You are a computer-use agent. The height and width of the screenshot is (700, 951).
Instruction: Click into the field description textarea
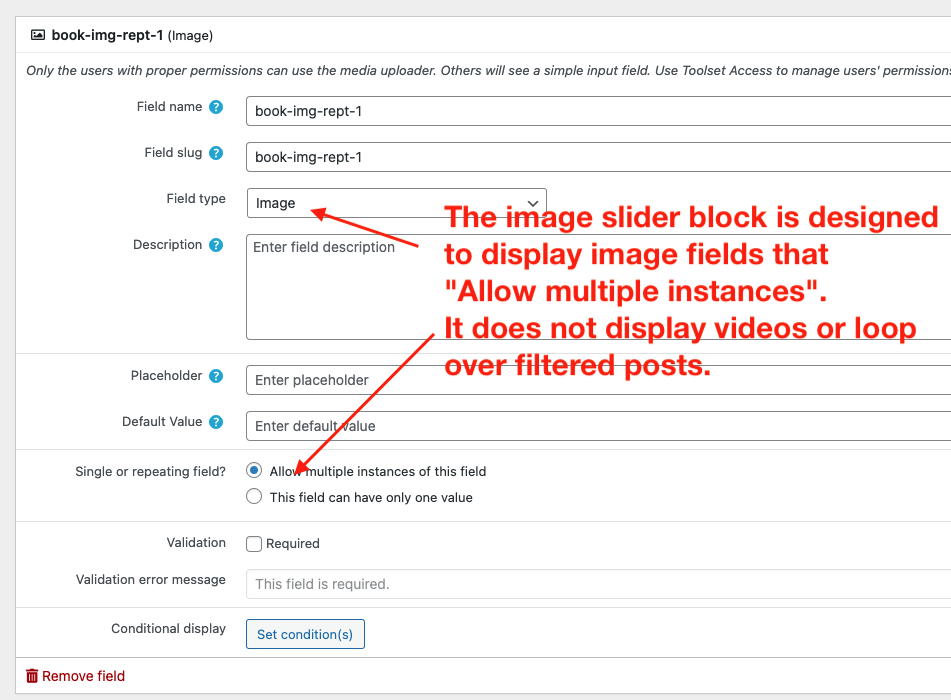tap(598, 287)
